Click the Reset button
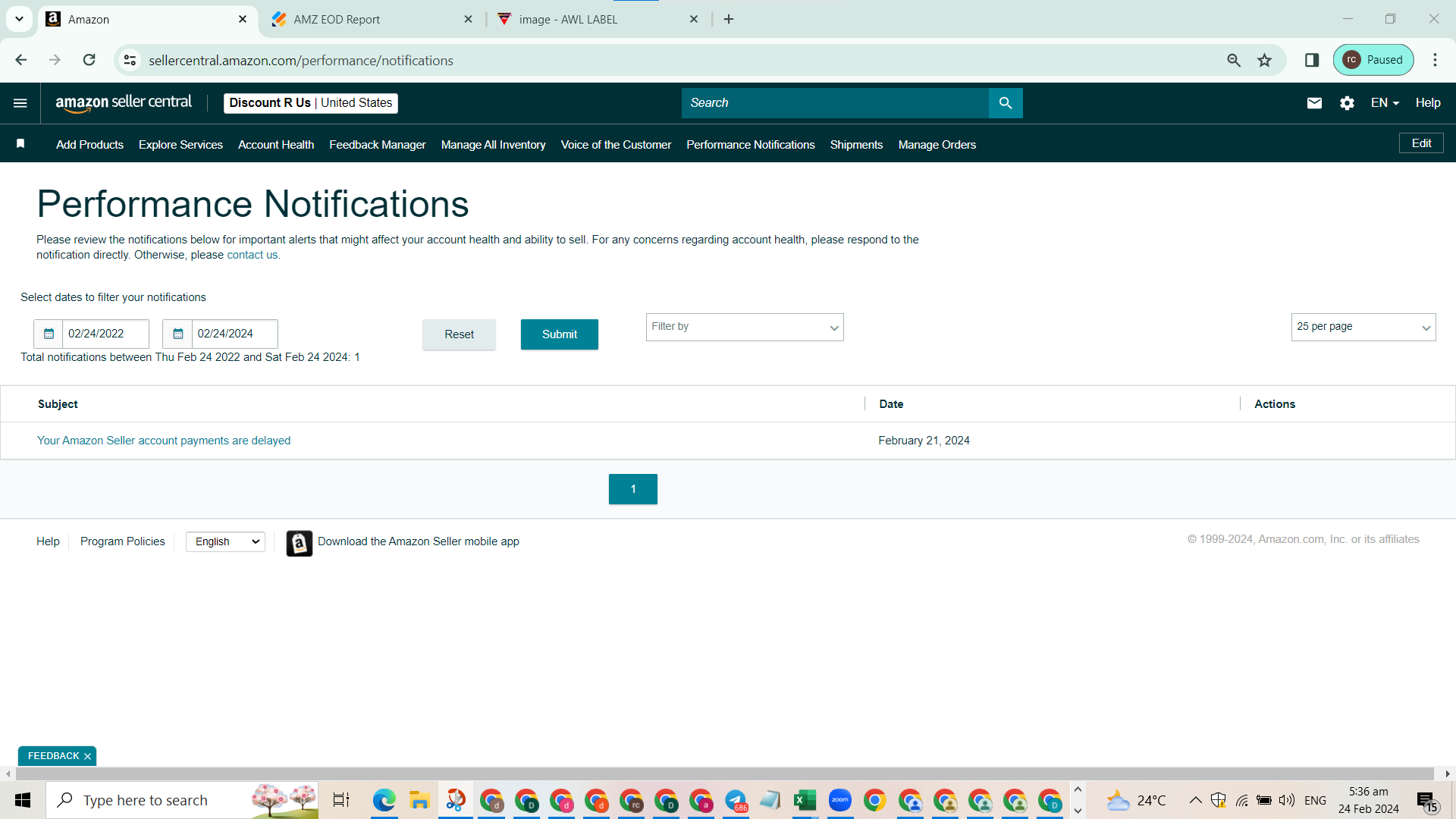This screenshot has height=819, width=1456. 459,334
